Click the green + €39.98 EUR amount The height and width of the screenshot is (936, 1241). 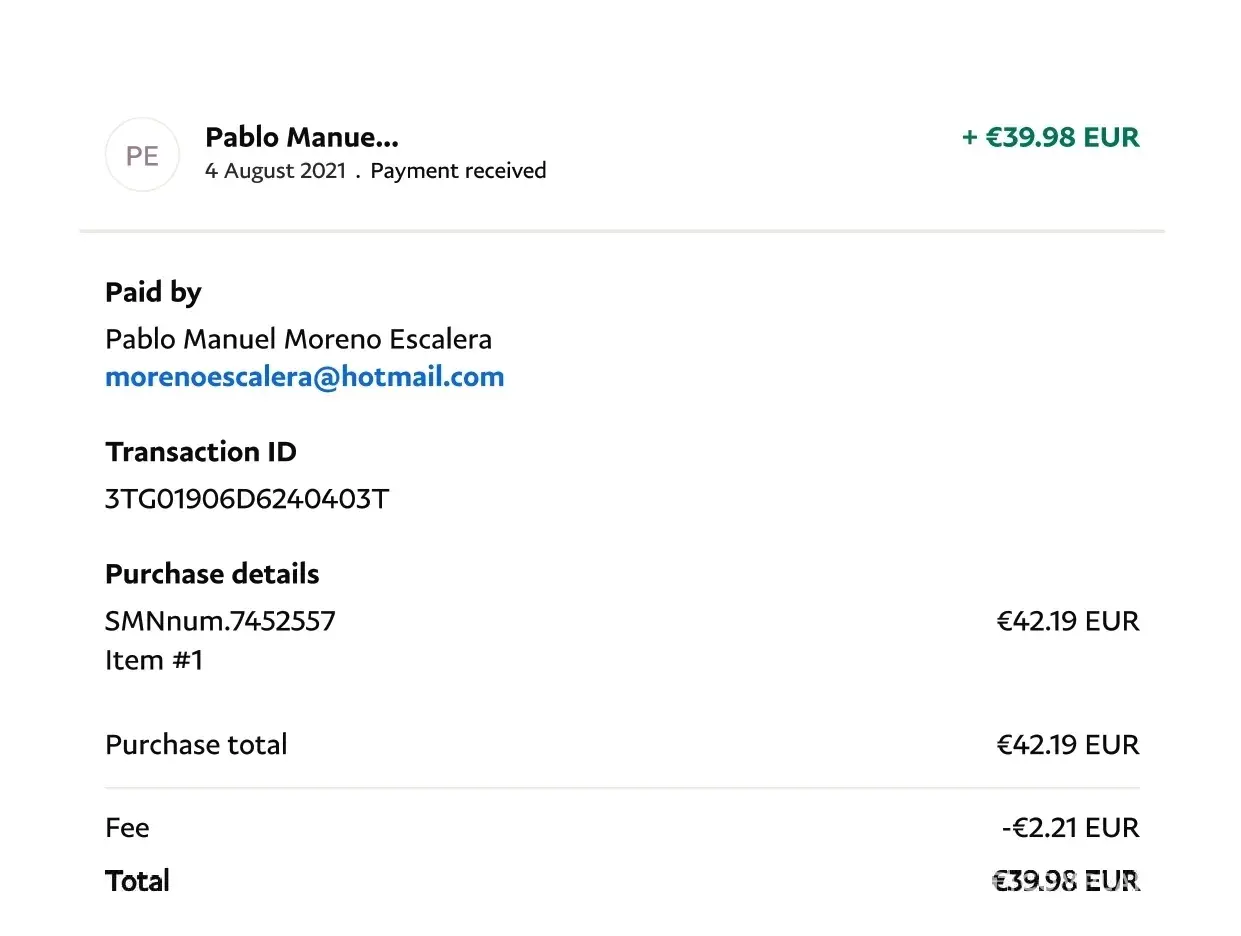click(x=1050, y=137)
